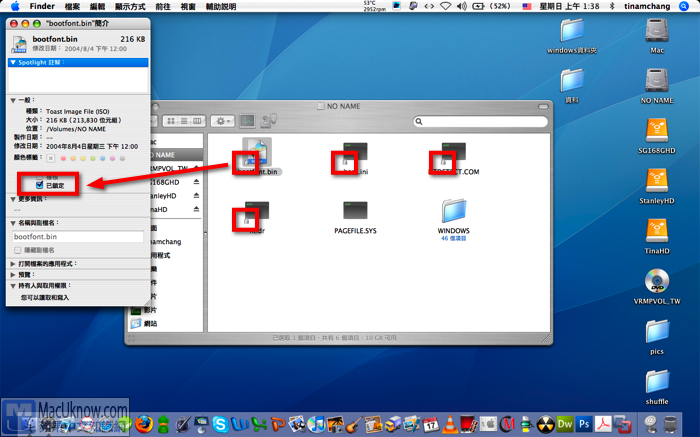Apply the blue color label dot
The width and height of the screenshot is (700, 437).
tap(103, 158)
